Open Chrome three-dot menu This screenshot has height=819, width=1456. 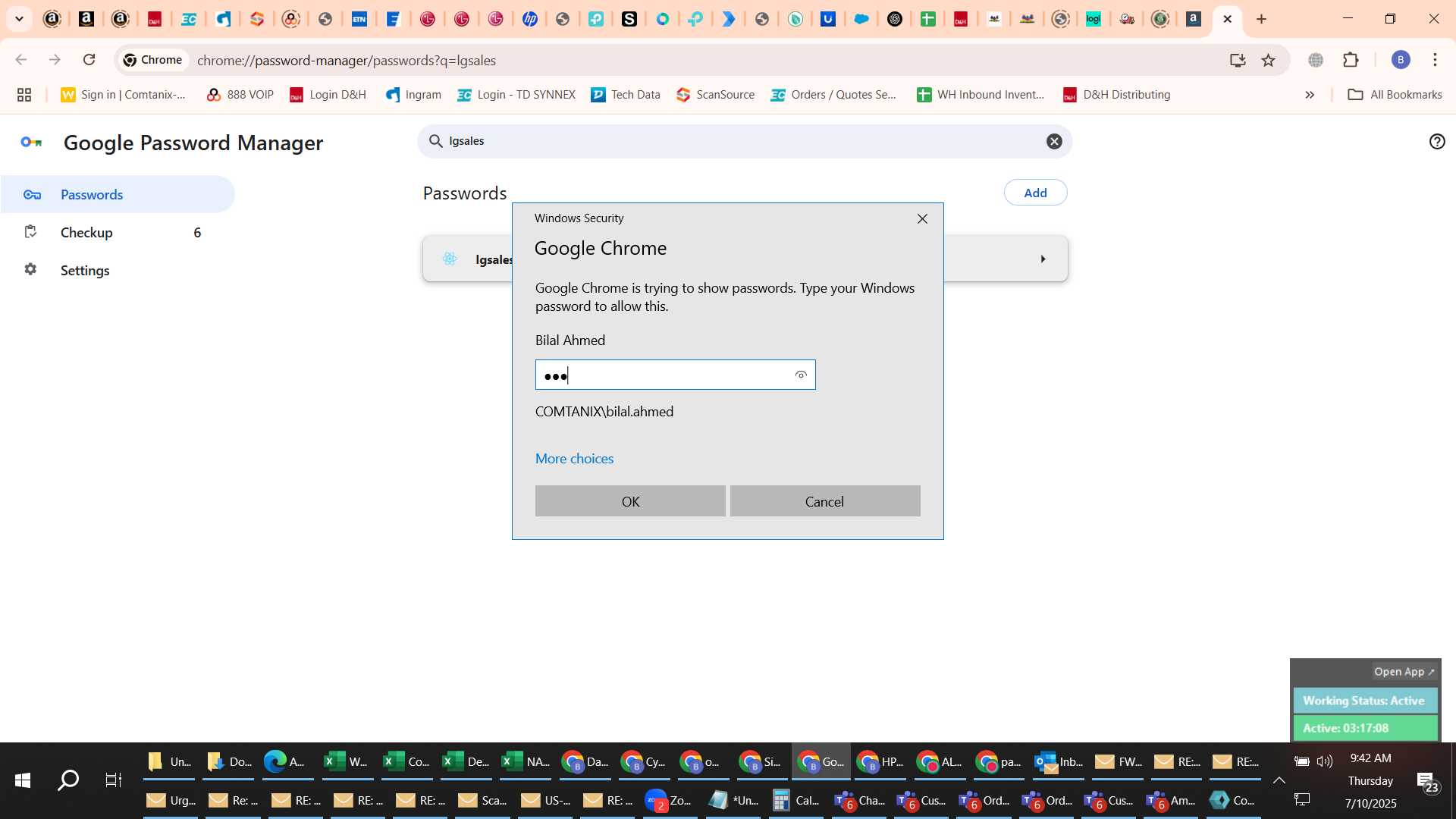(x=1435, y=60)
